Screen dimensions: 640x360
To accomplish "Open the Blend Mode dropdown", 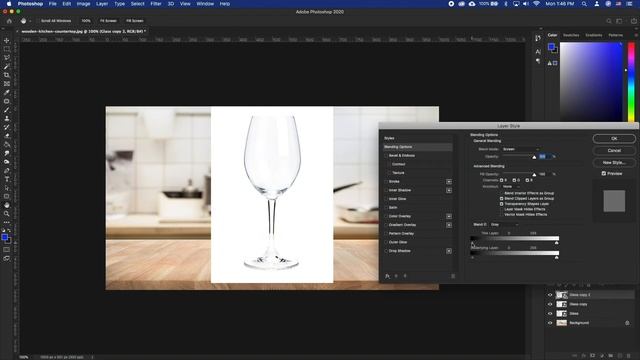I will pos(521,149).
